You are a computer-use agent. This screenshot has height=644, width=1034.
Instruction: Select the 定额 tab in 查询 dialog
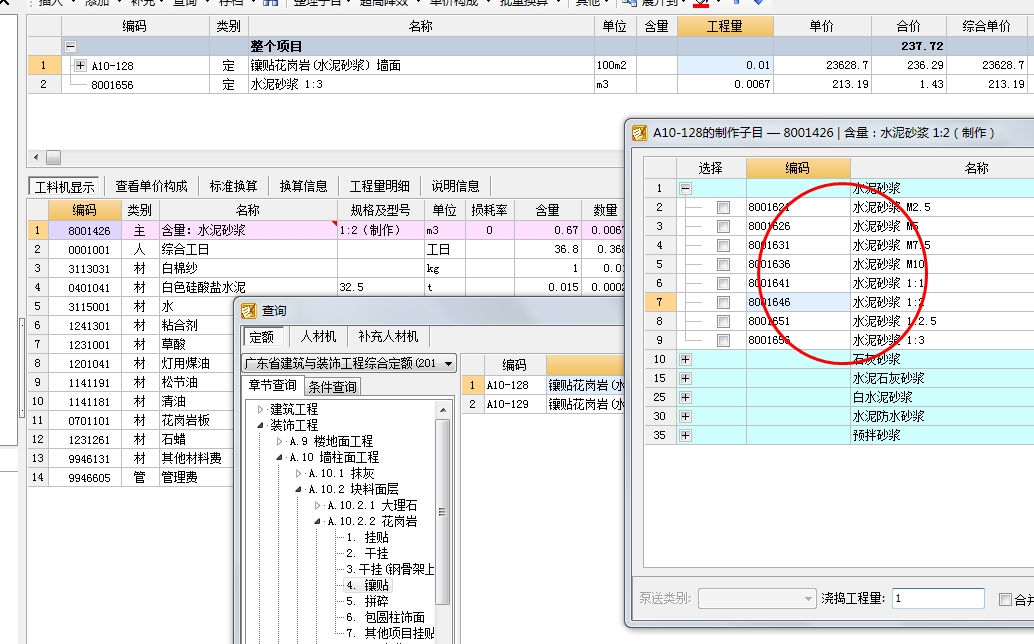(x=262, y=337)
